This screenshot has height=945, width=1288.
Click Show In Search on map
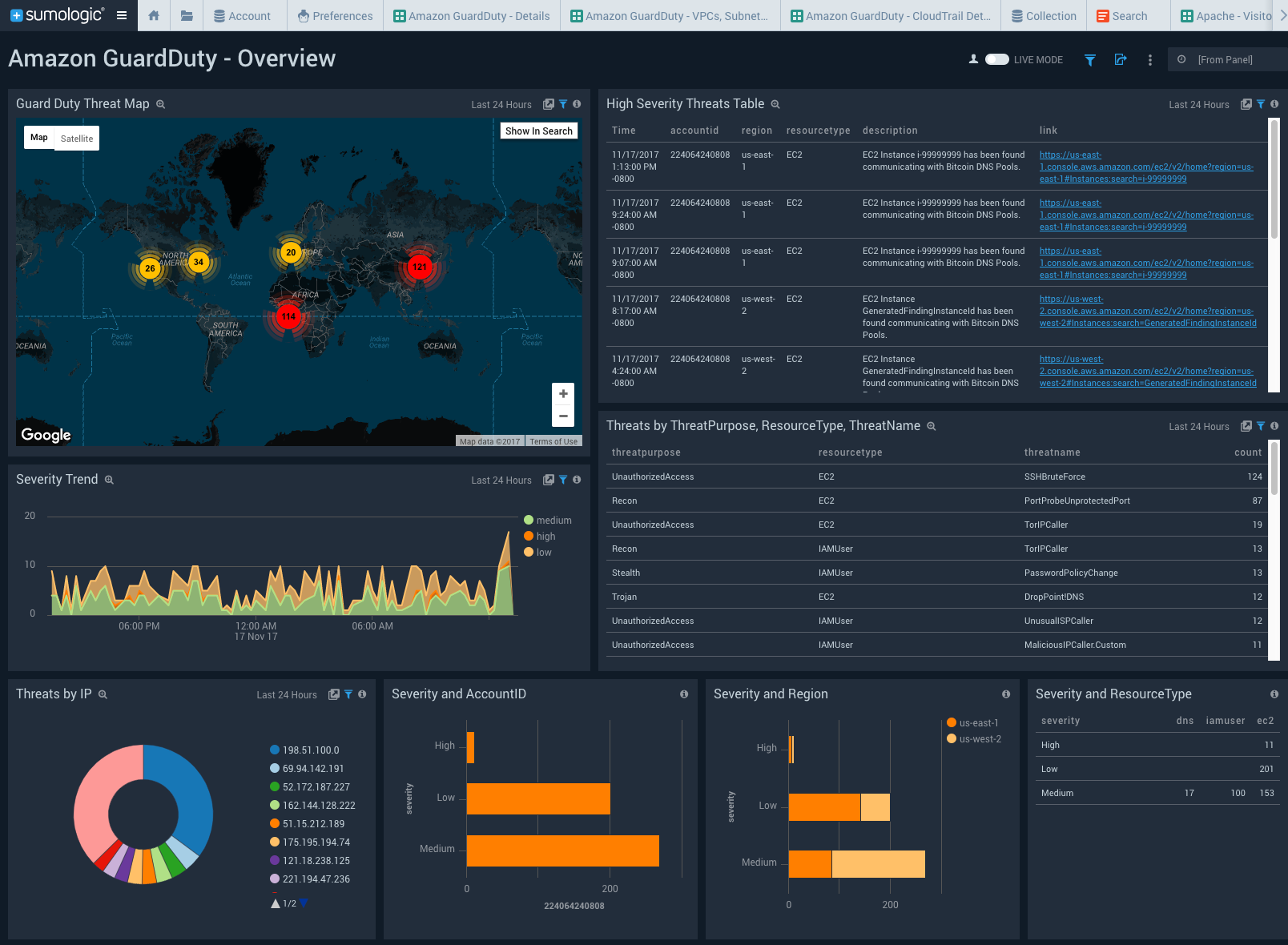[539, 131]
